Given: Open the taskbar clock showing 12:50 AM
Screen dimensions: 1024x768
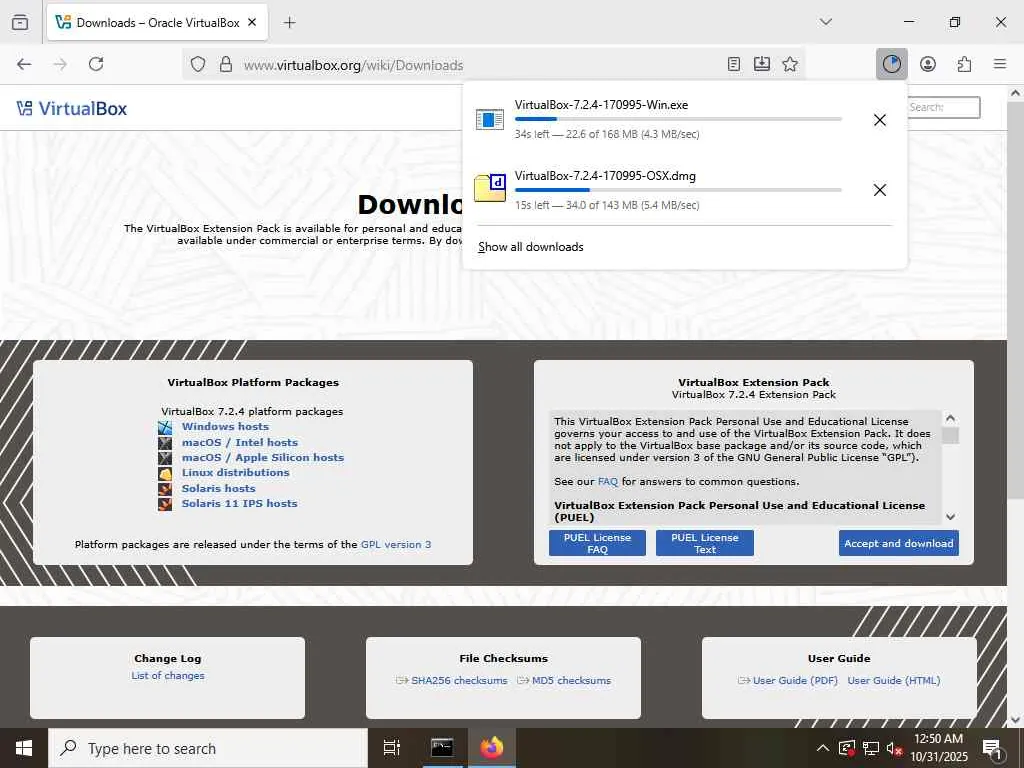Looking at the screenshot, I should [938, 748].
